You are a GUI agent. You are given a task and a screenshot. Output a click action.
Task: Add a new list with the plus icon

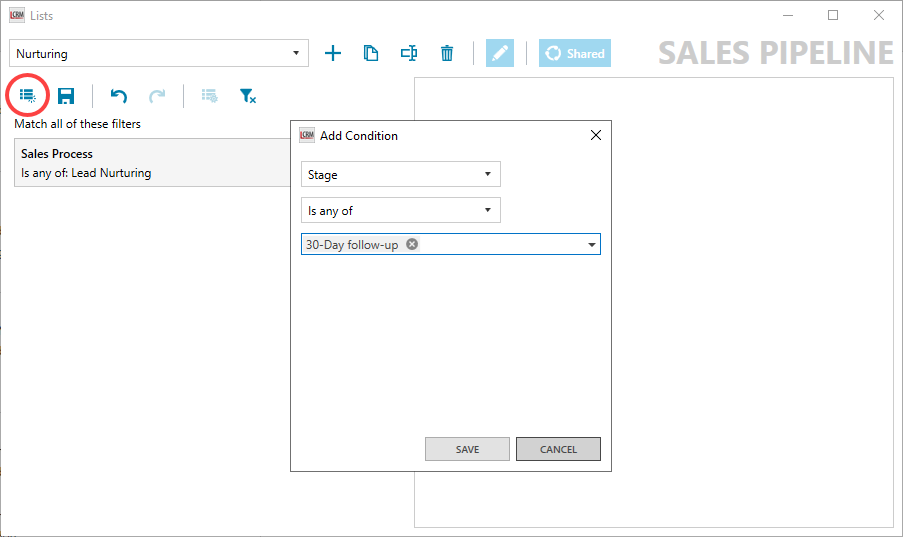[333, 53]
